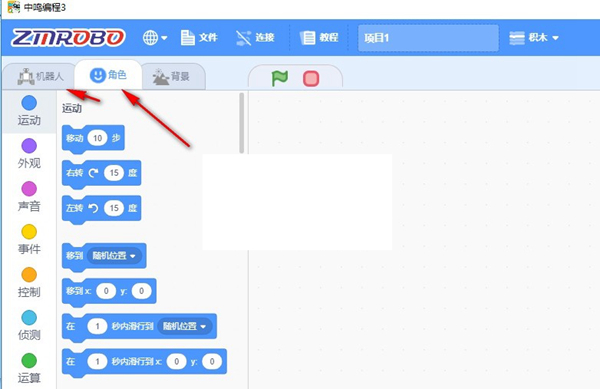Select the 外观 looks category
Viewport: 600px width, 389px height.
[29, 154]
